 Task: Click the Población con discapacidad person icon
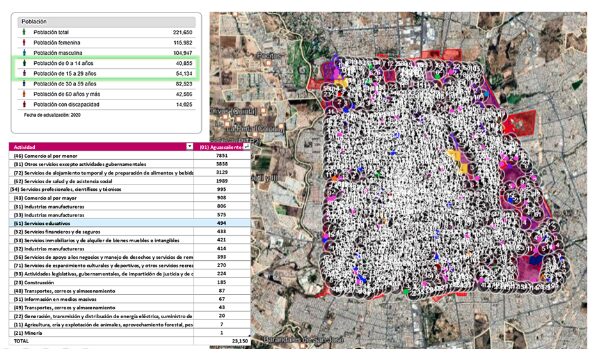pos(24,104)
